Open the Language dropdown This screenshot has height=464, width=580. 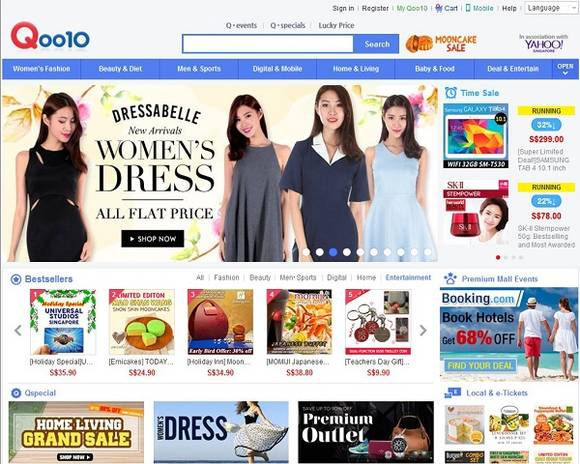551,8
